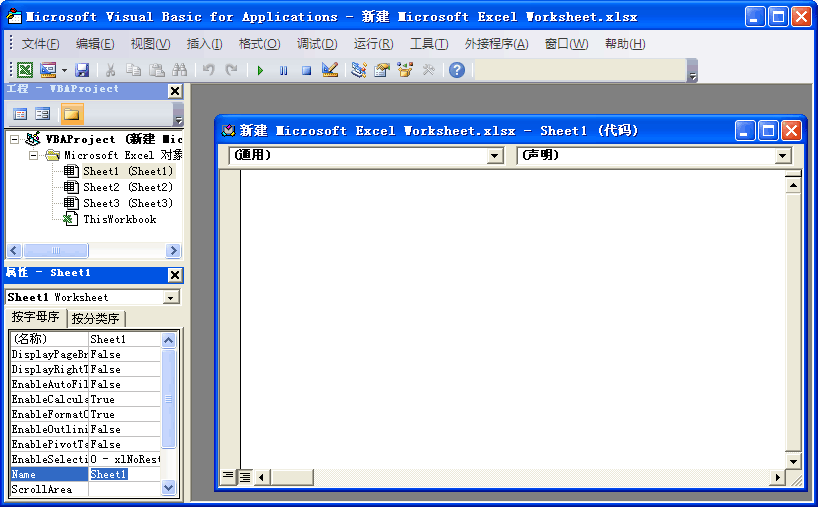Open Find with the binoculars icon

coord(179,70)
